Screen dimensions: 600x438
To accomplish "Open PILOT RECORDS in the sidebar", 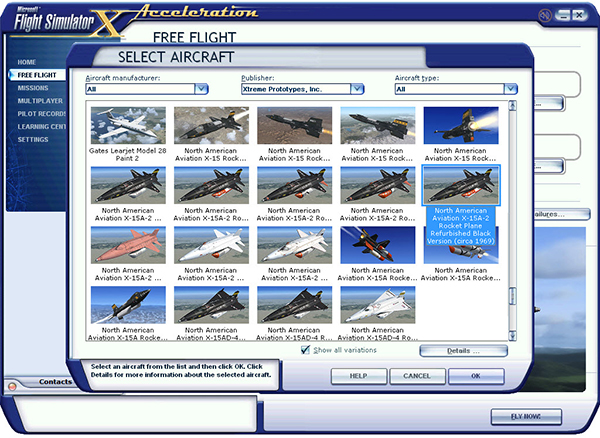I will pyautogui.click(x=41, y=114).
